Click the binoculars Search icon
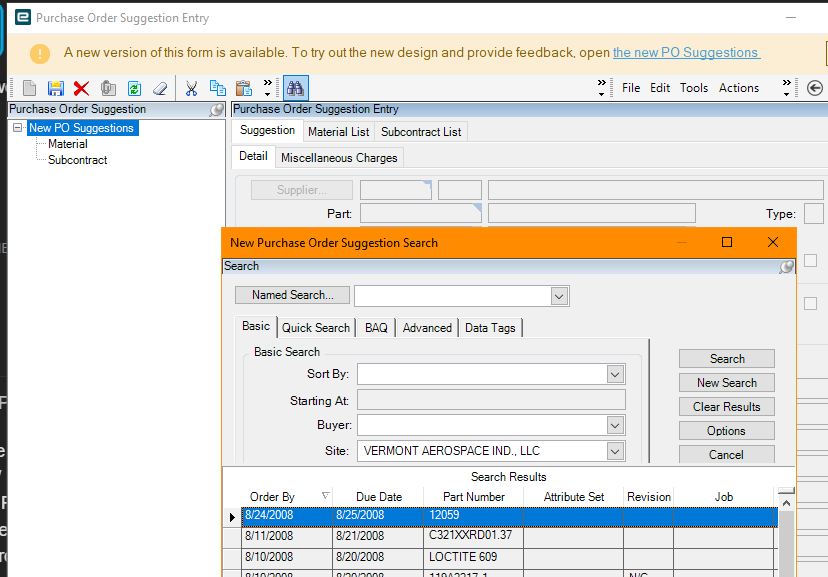The height and width of the screenshot is (577, 828). click(x=295, y=88)
